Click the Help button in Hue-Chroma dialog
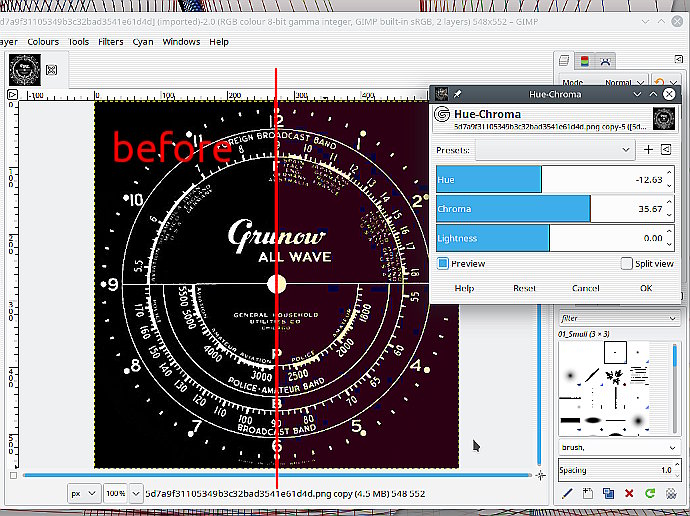Viewport: 690px width, 516px height. 464,288
